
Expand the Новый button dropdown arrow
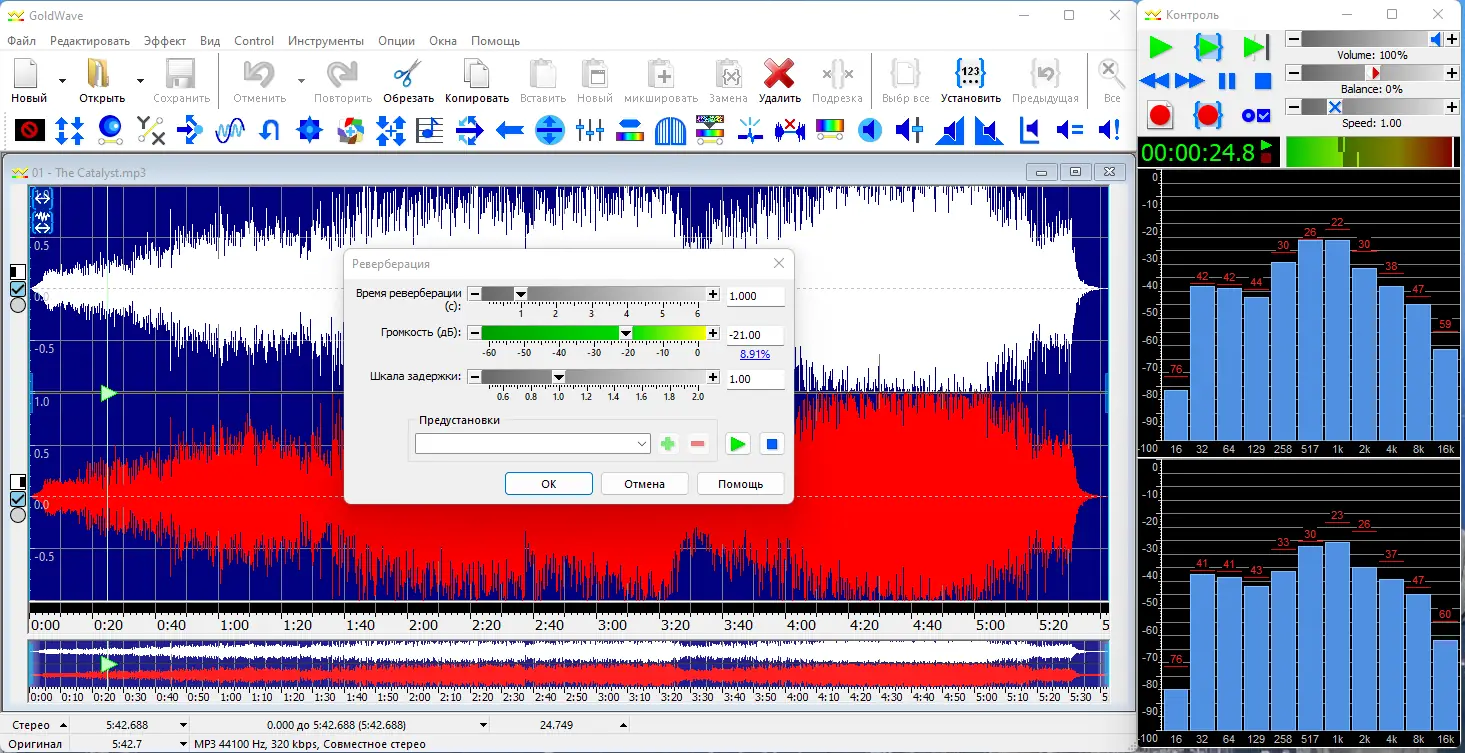pos(62,80)
